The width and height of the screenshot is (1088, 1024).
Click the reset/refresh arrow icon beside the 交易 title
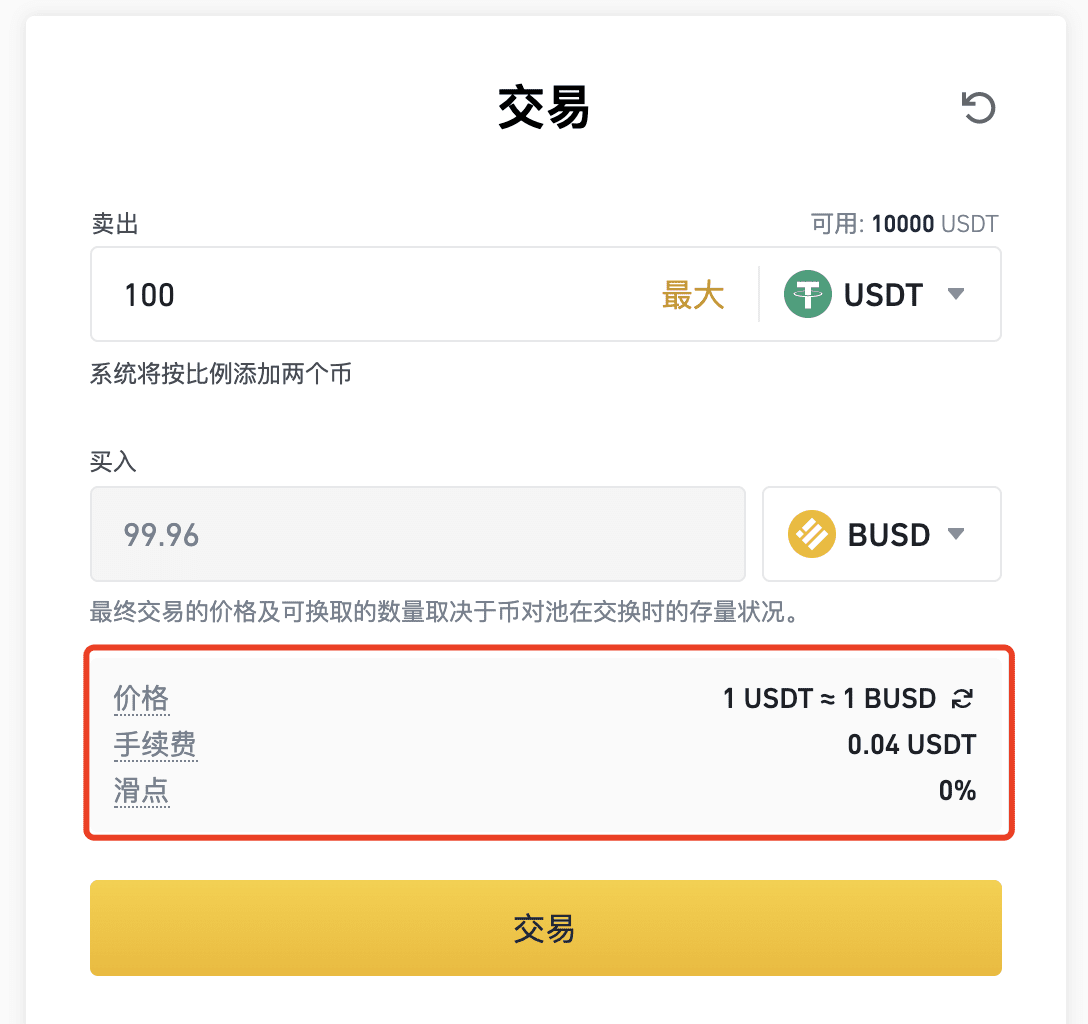click(978, 108)
